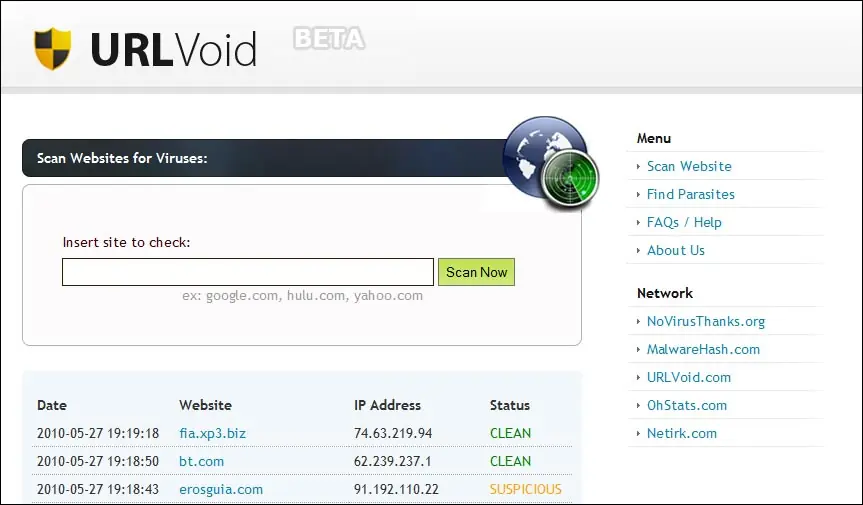Click arrow bullet beside URLVoid.com

(x=638, y=377)
